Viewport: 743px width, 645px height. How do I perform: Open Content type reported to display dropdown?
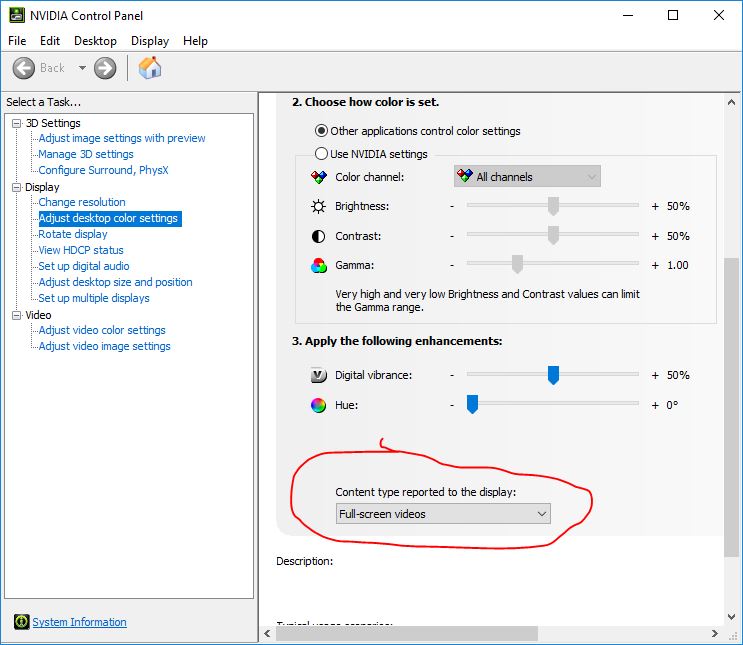[x=443, y=514]
